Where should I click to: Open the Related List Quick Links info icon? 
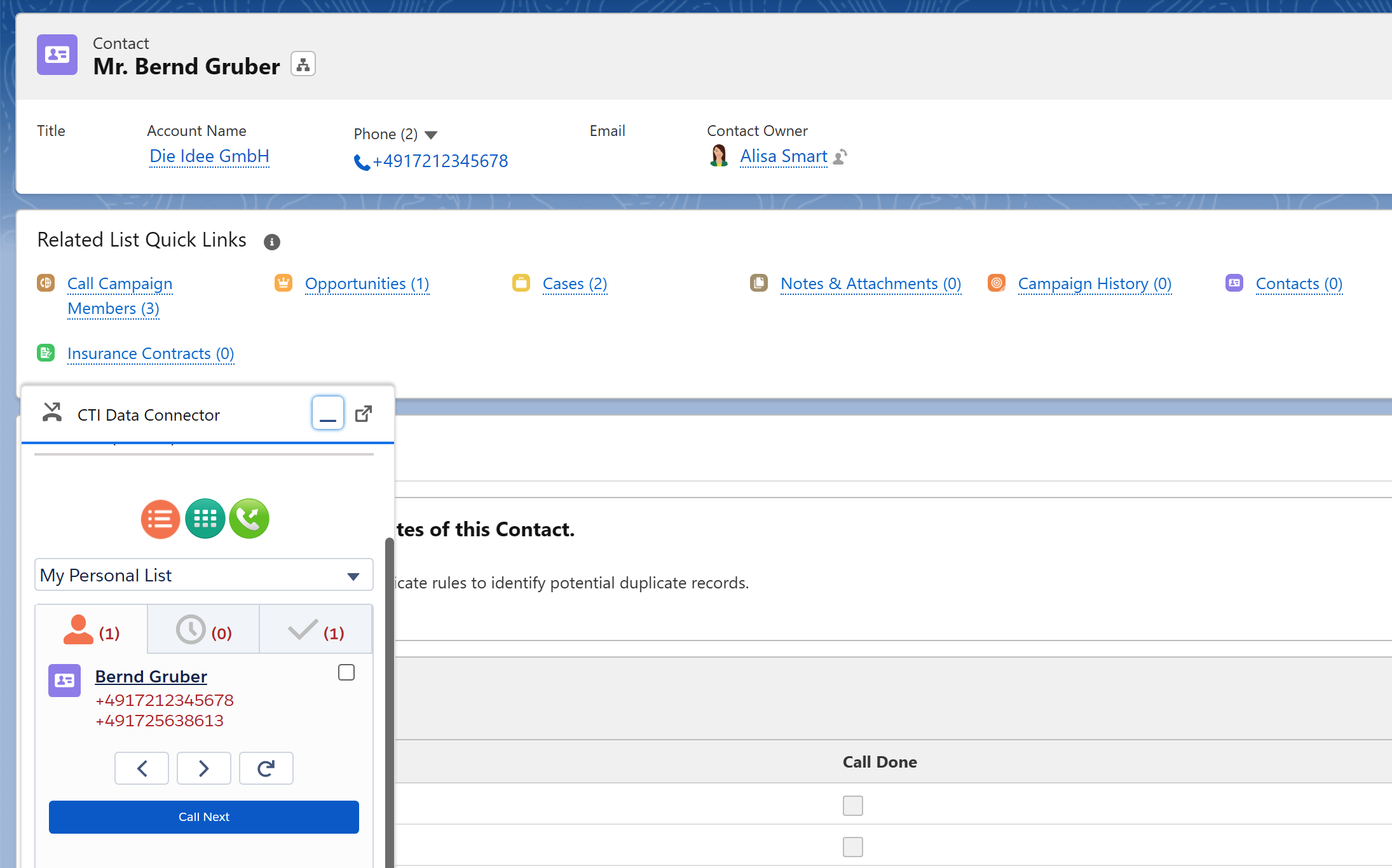(x=272, y=241)
